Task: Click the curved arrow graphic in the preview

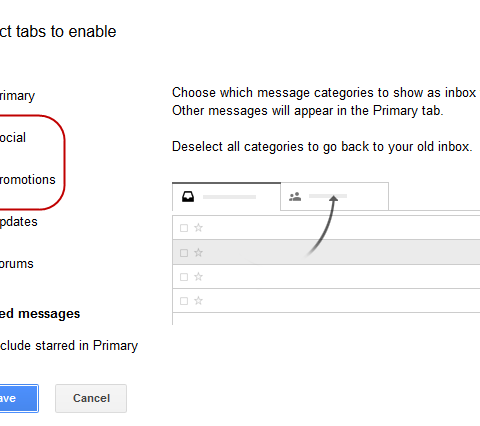Action: (322, 226)
